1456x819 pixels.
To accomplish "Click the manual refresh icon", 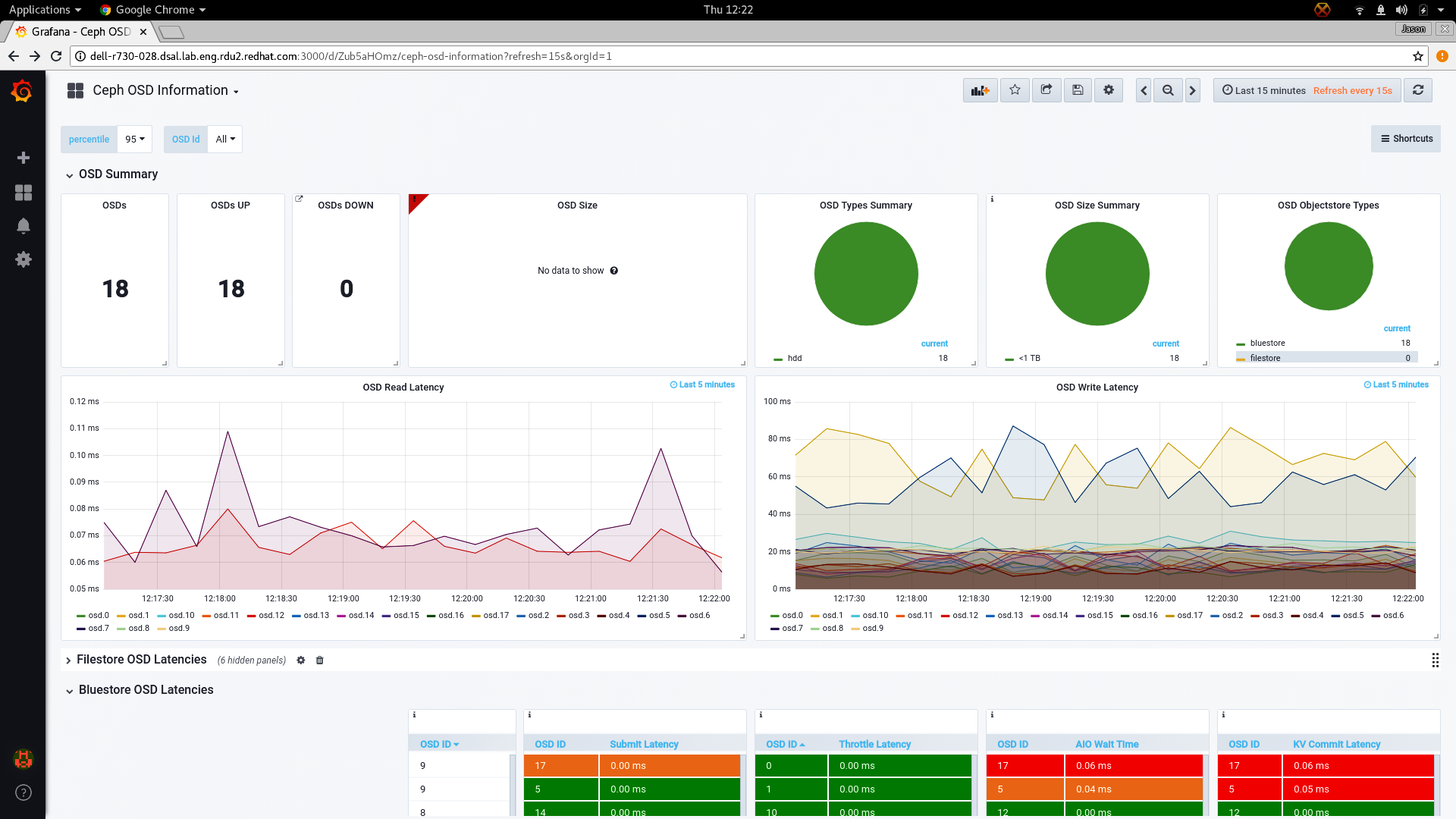I will [x=1418, y=90].
